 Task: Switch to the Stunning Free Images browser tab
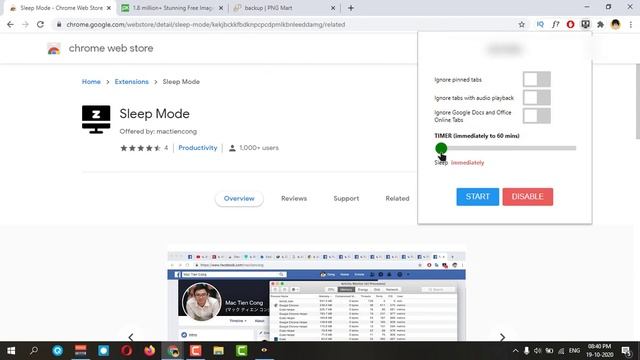(171, 8)
